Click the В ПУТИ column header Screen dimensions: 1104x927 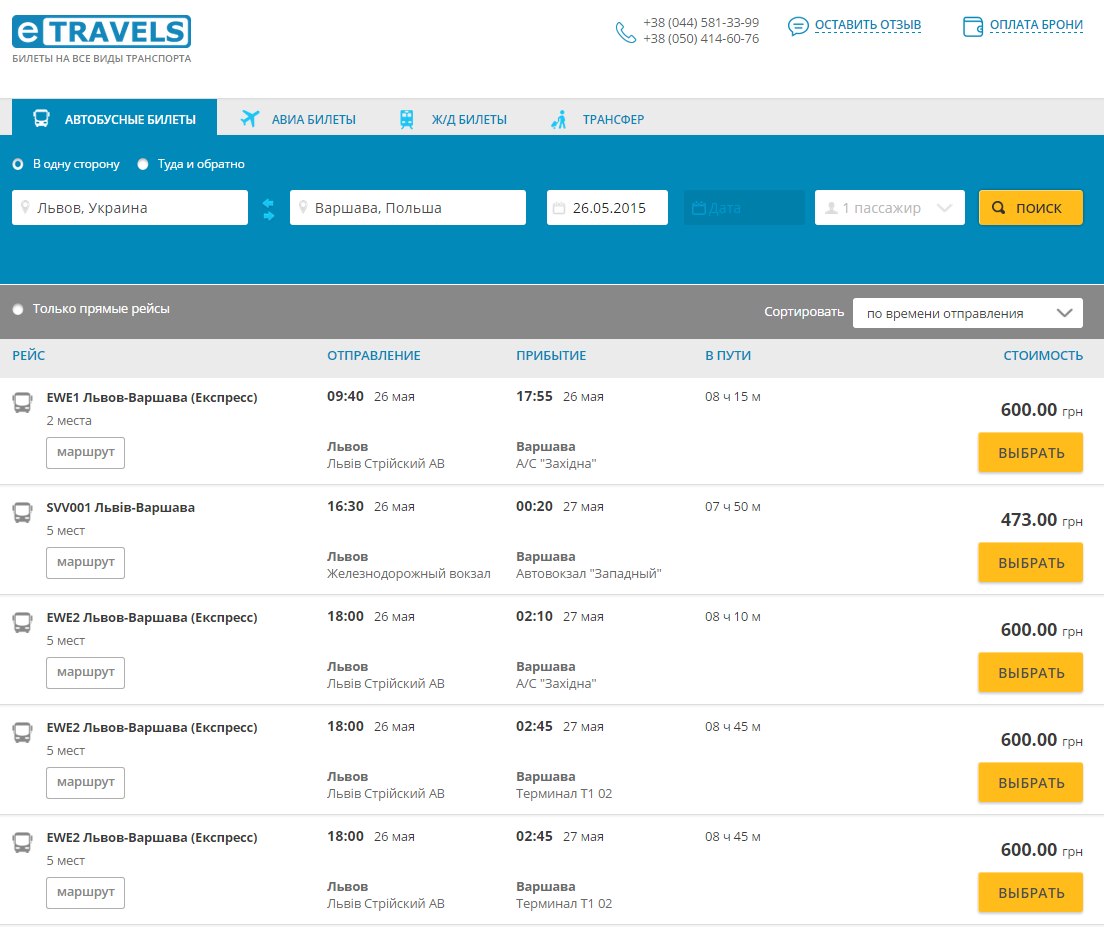[x=728, y=355]
